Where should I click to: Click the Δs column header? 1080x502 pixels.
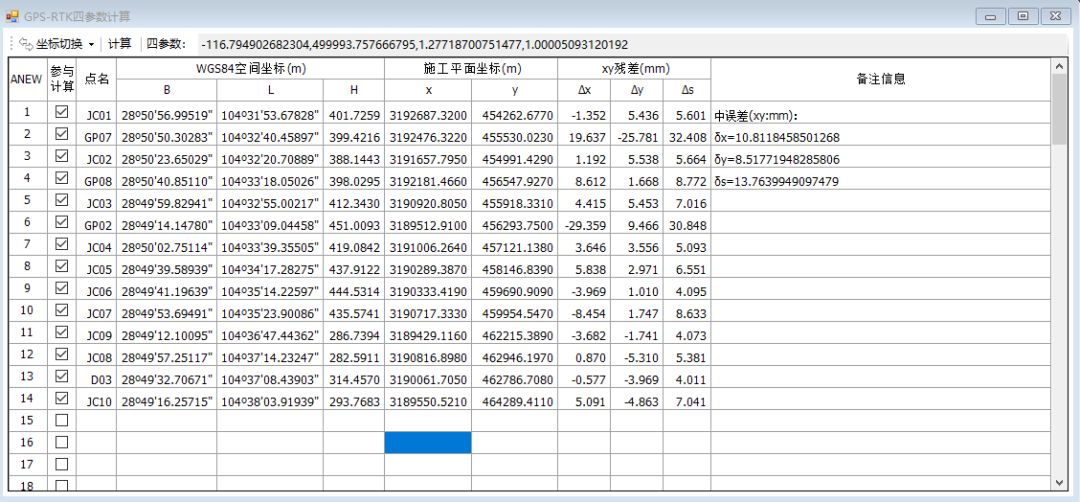coord(687,90)
